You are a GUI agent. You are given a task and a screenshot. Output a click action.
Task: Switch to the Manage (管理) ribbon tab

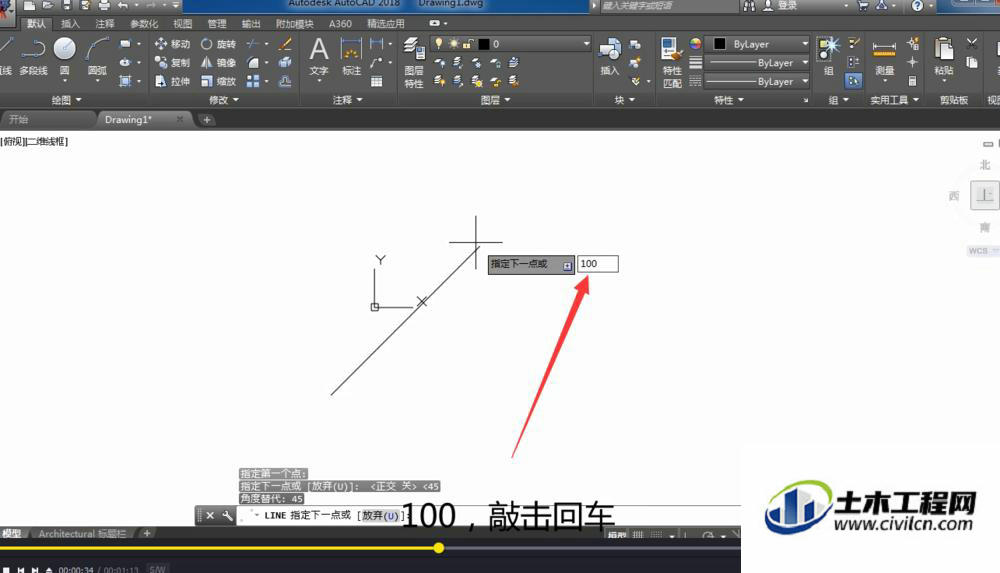(x=217, y=24)
